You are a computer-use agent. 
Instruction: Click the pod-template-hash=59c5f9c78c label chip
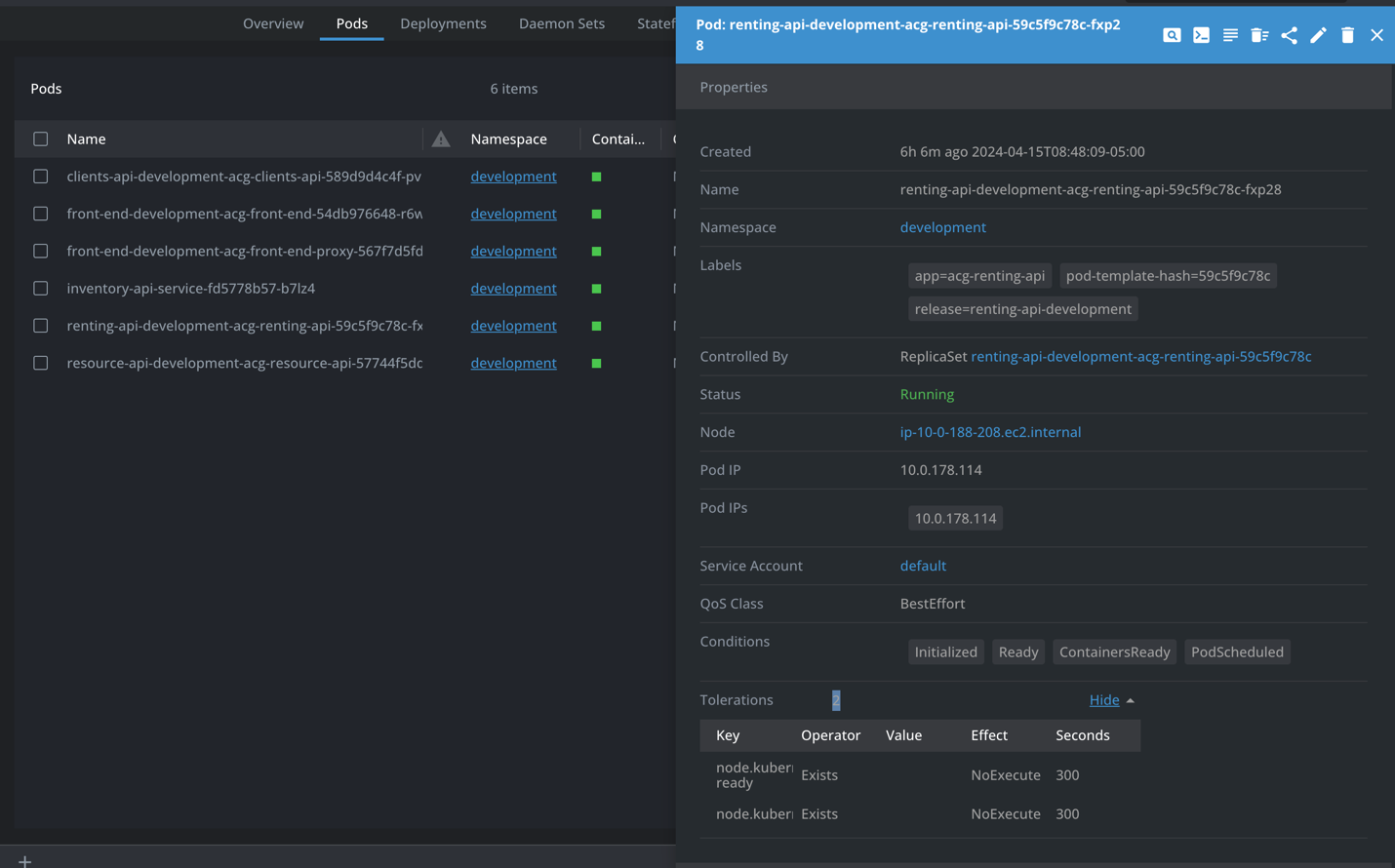click(x=1168, y=276)
